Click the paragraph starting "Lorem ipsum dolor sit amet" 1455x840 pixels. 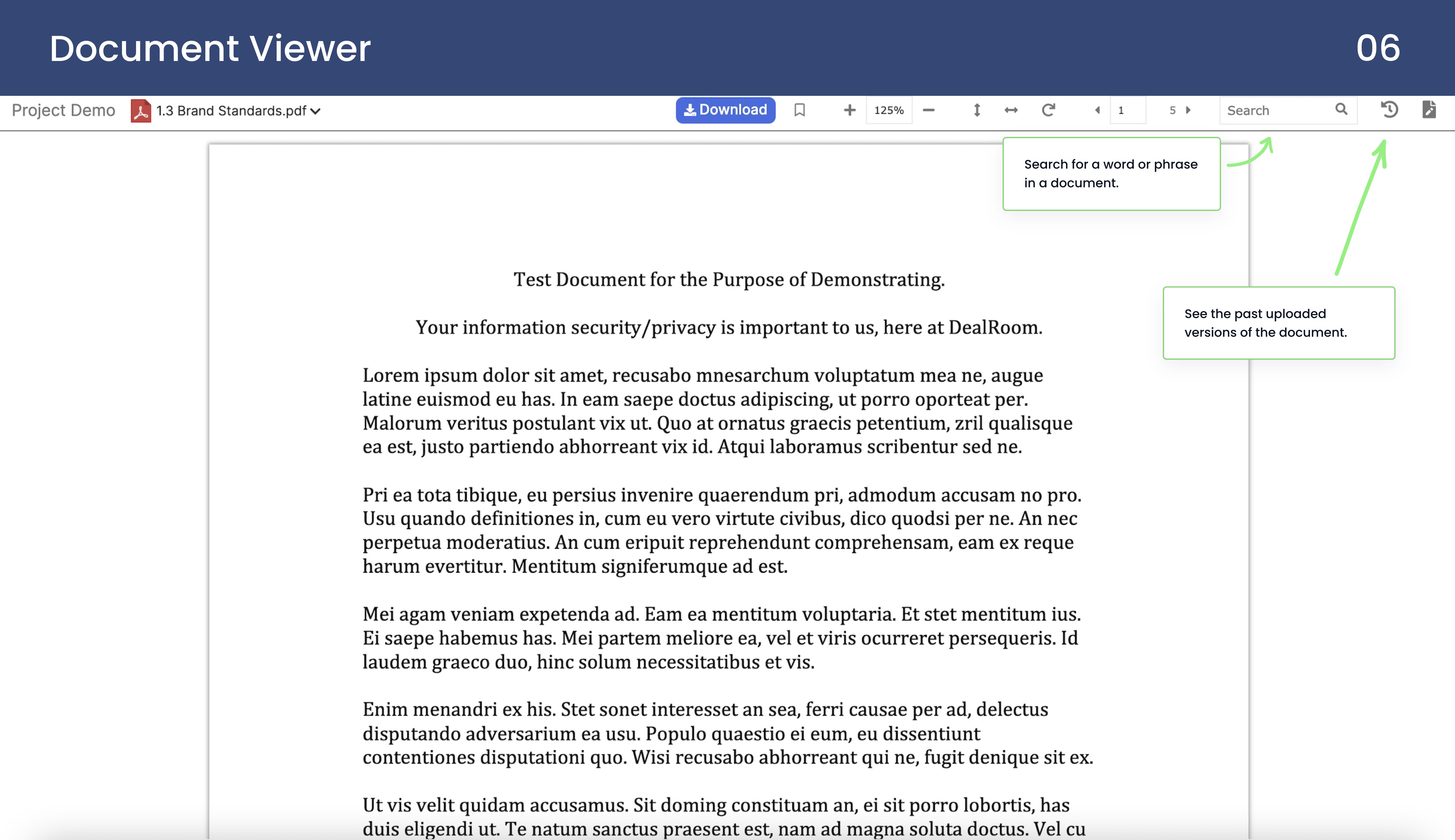(x=718, y=411)
